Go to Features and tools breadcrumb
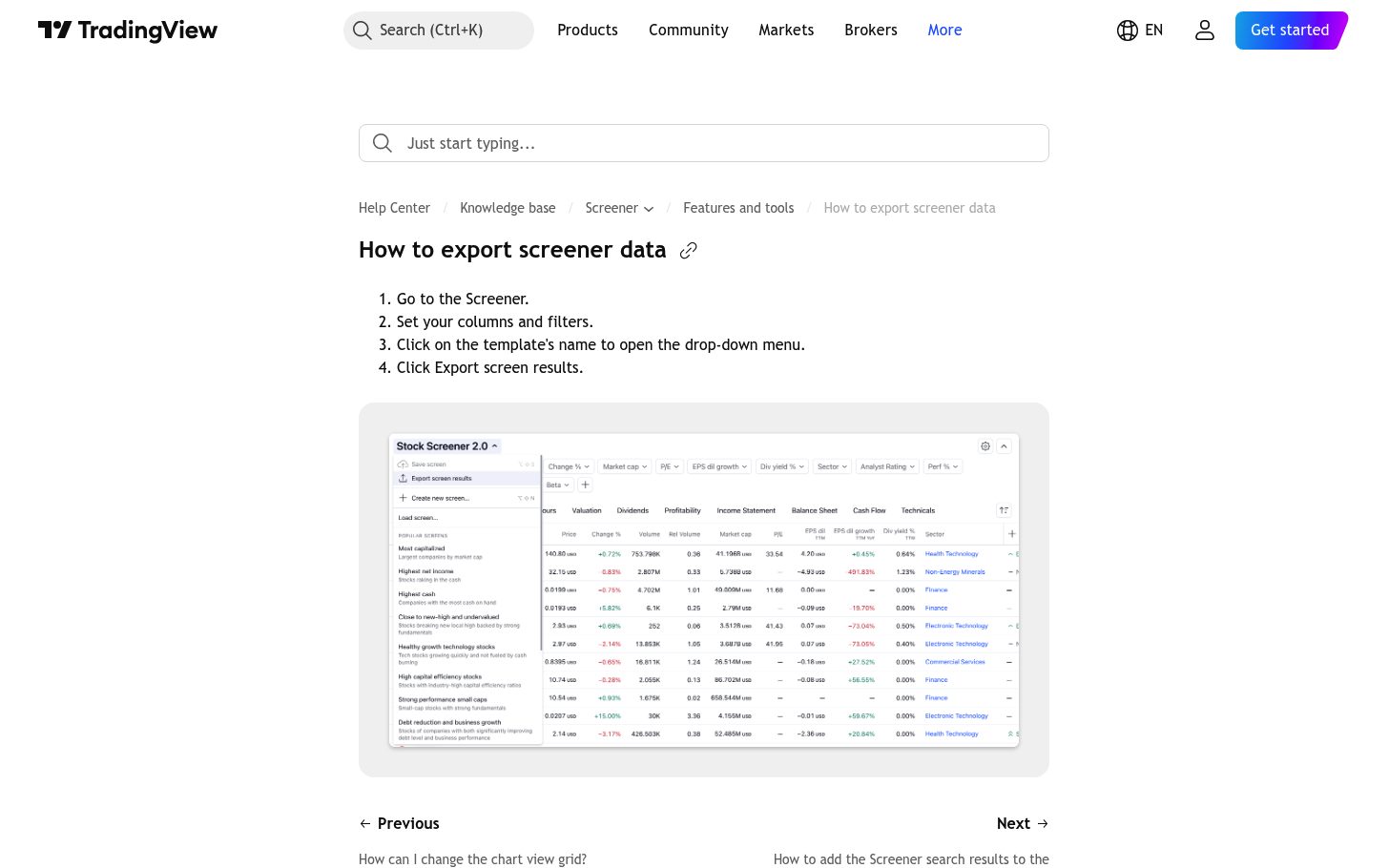1389x868 pixels. click(x=738, y=208)
